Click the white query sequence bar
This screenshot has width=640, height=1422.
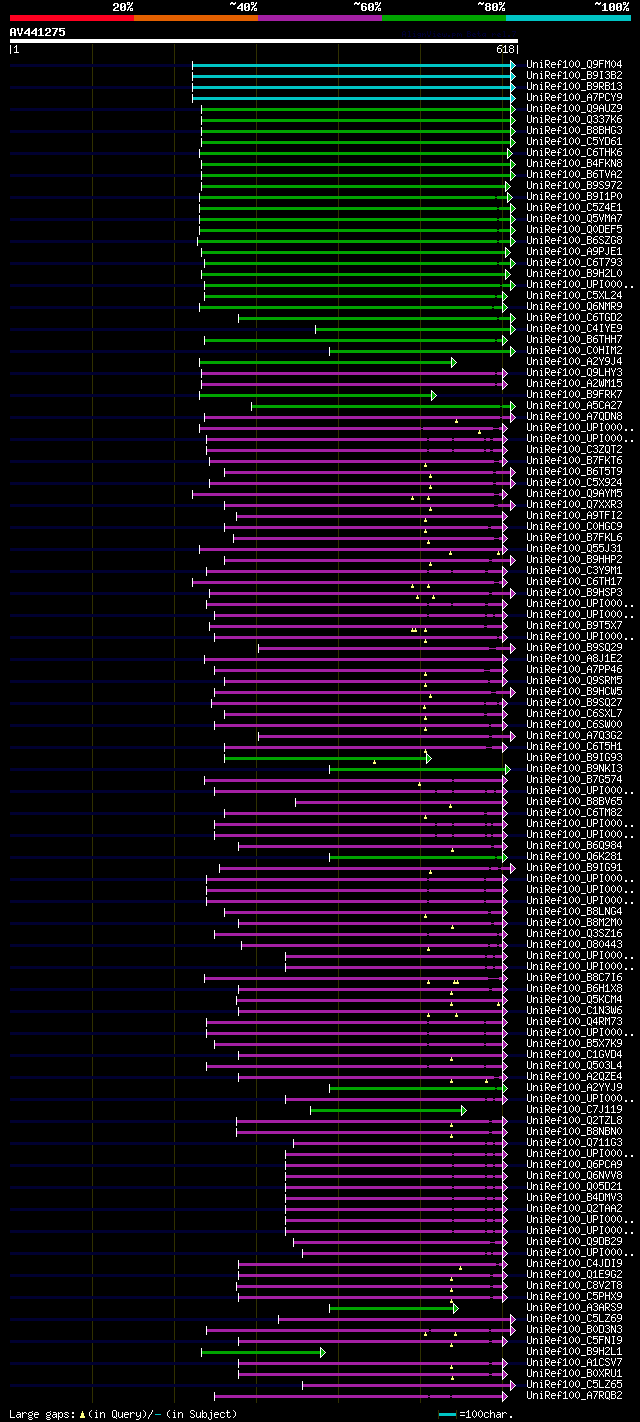264,41
